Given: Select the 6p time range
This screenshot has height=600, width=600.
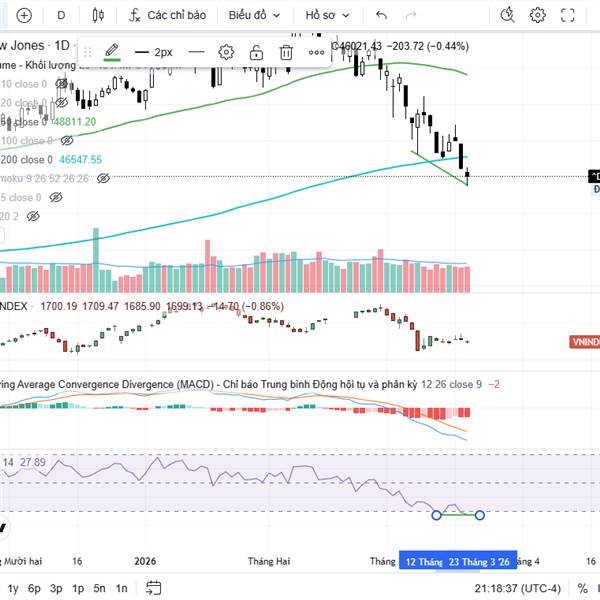Looking at the screenshot, I should 34,588.
